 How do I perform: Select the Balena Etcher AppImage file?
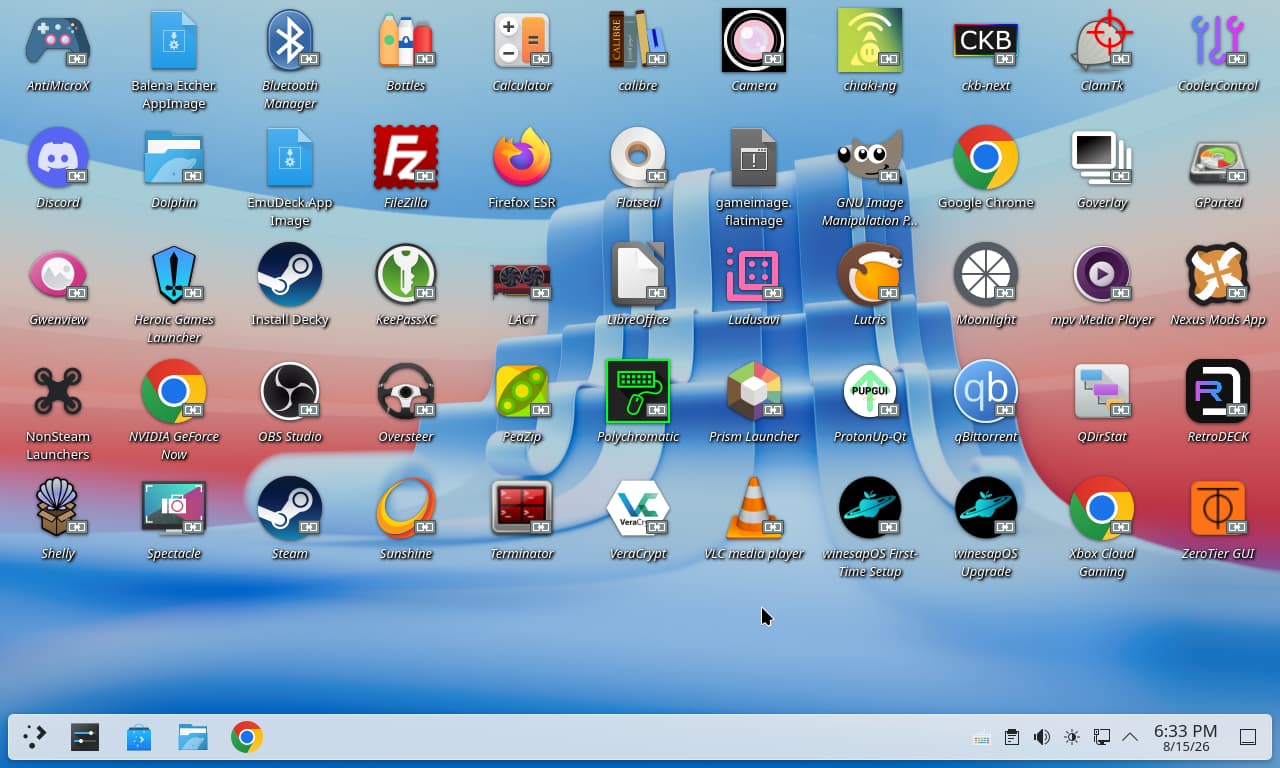click(x=174, y=41)
